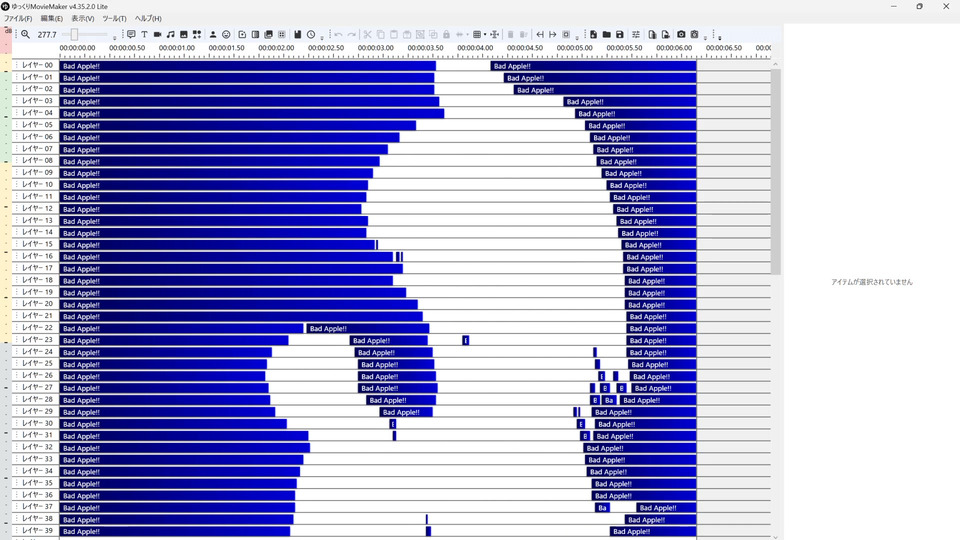Create a new project file icon
960x540 pixels.
(593, 34)
